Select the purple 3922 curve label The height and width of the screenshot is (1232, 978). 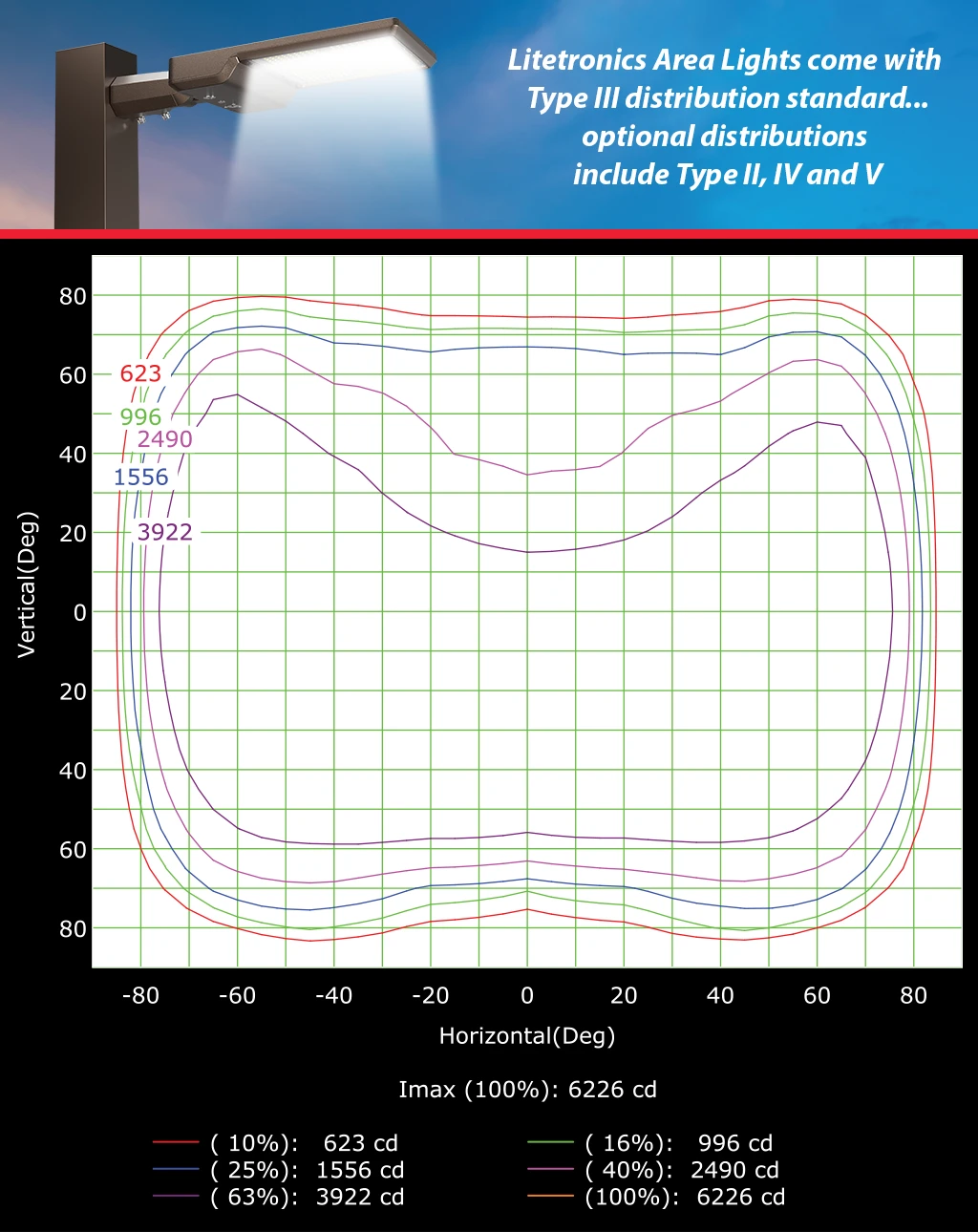164,533
